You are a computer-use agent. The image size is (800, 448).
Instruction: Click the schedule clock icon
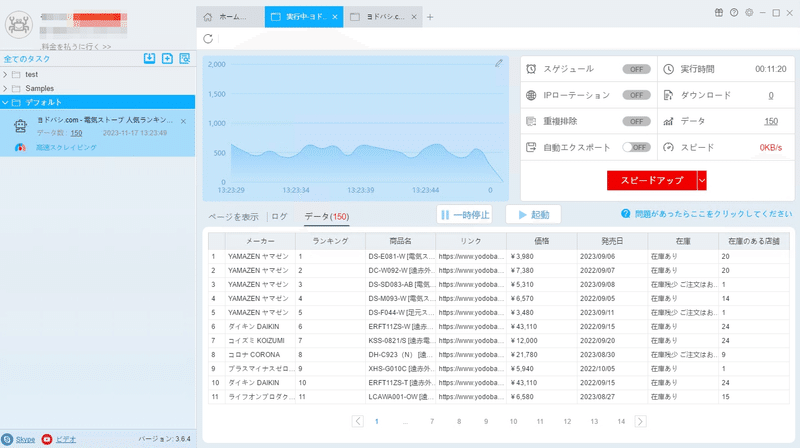(x=531, y=69)
